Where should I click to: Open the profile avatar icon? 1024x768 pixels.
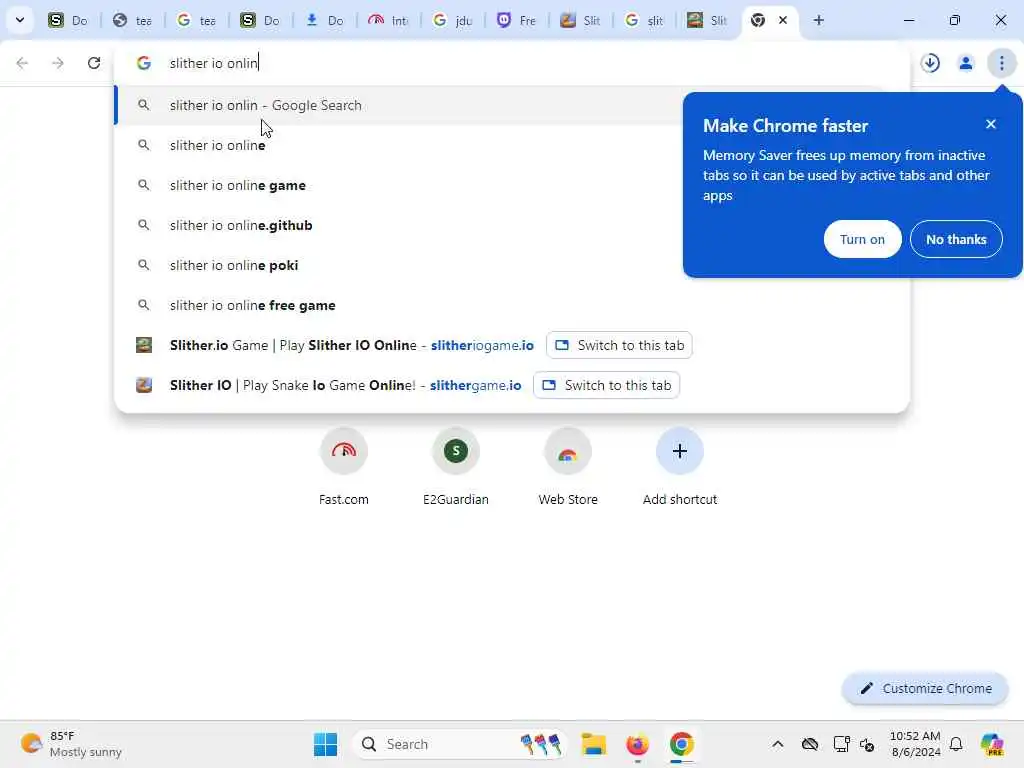(x=965, y=63)
